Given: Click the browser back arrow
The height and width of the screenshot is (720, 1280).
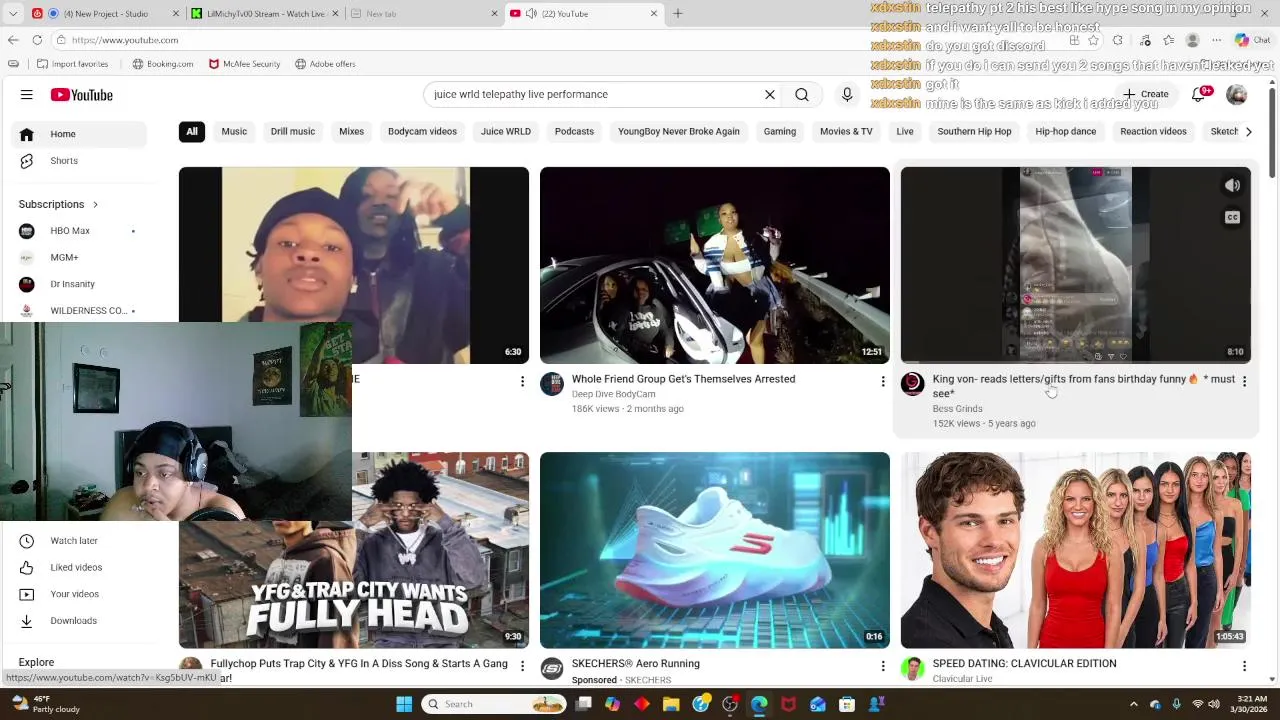Looking at the screenshot, I should pos(13,40).
